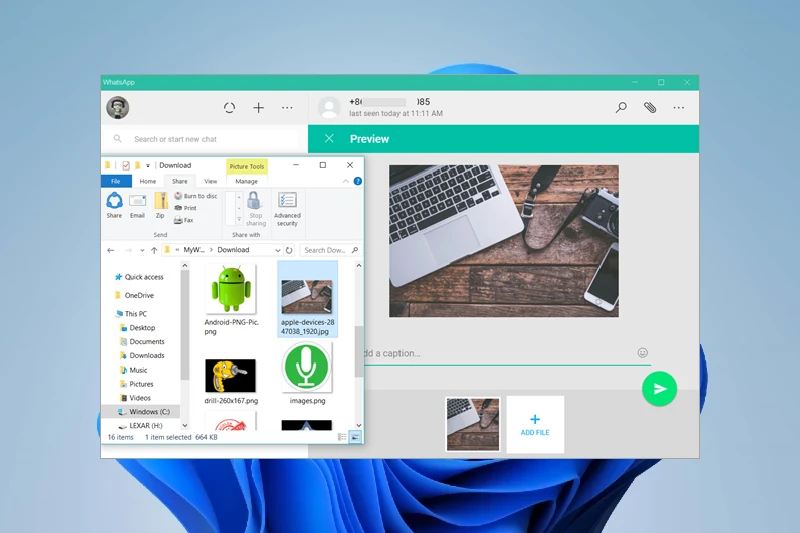Send the image with green send button
This screenshot has height=533, width=800.
pyautogui.click(x=659, y=389)
